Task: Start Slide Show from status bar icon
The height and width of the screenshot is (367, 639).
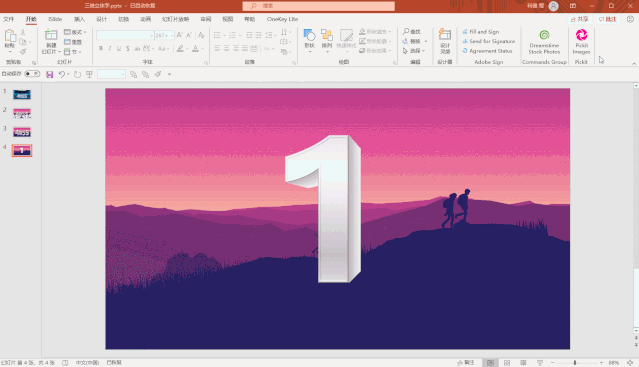Action: [x=540, y=363]
